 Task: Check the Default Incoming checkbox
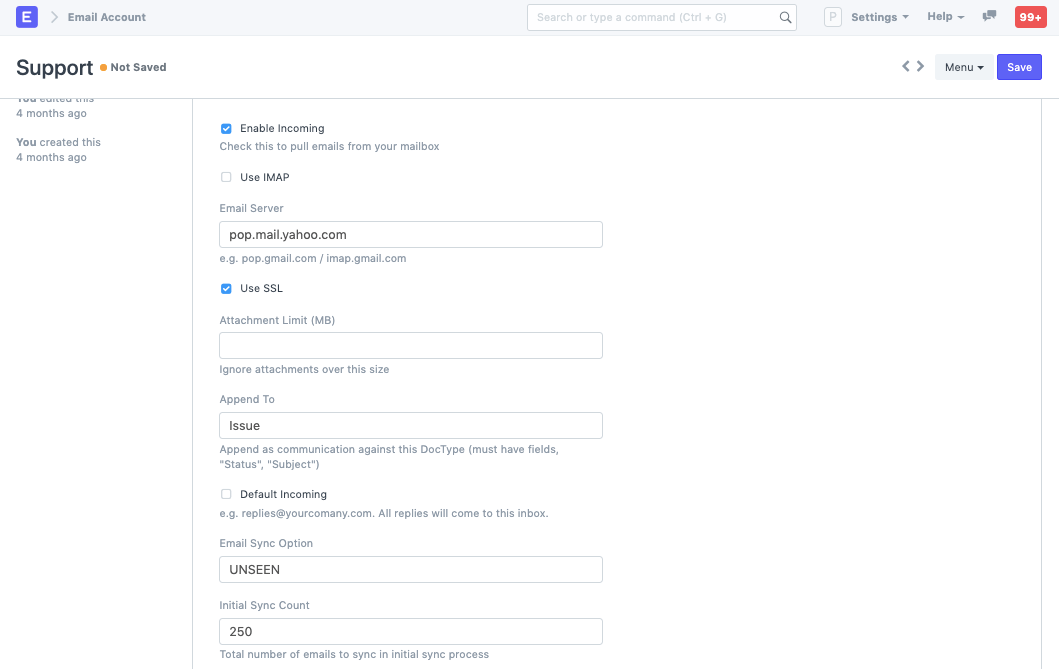[226, 494]
